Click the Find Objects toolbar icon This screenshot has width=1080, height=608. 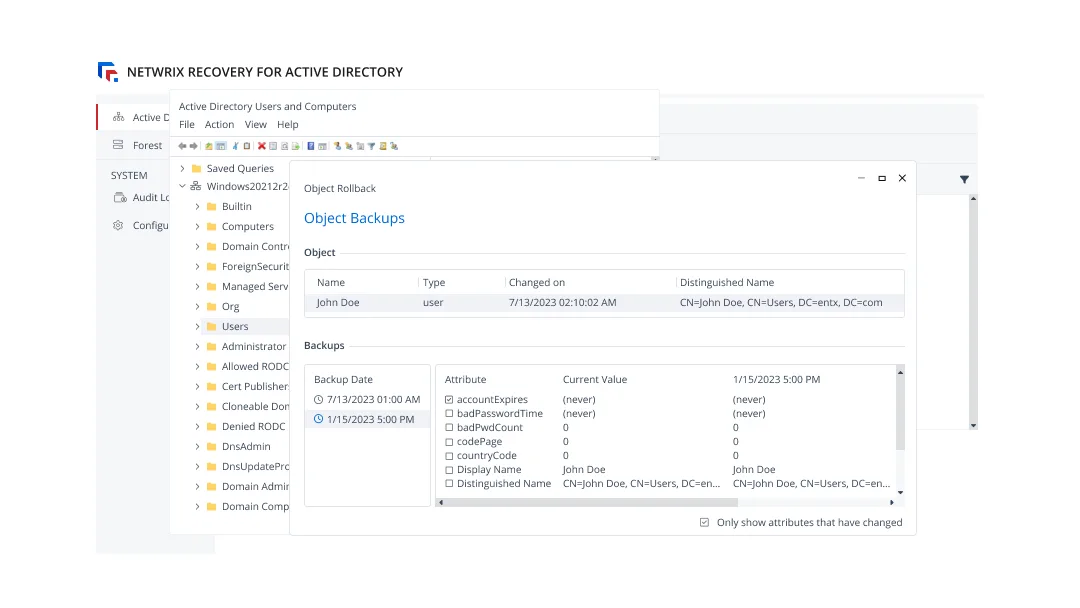[x=382, y=146]
